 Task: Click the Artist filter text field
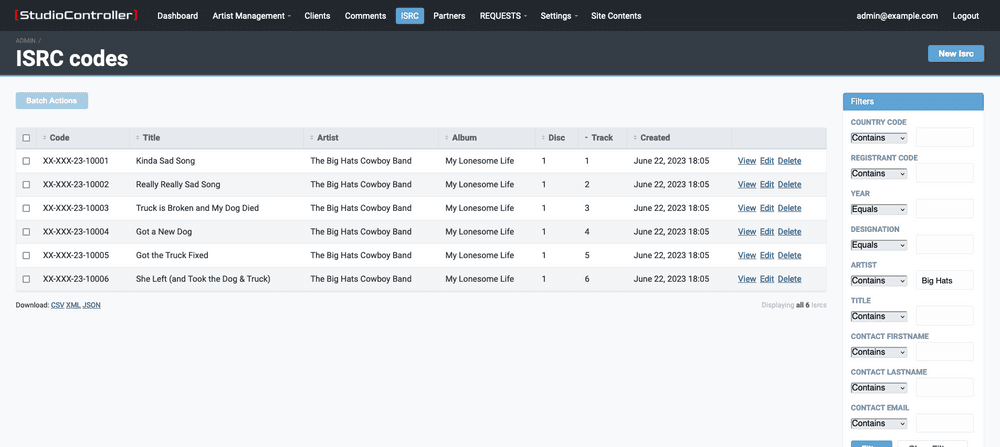coord(944,281)
